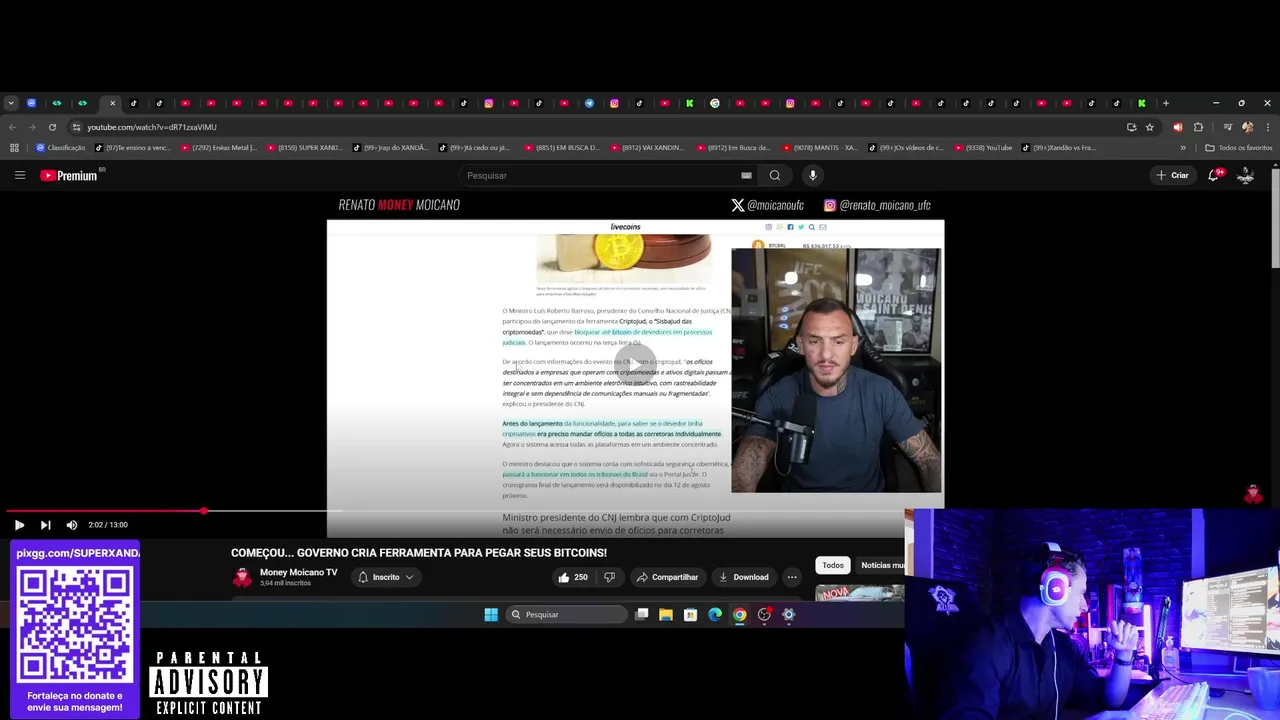Screen dimensions: 1280x720
Task: Reload the page in Chrome
Action: tap(52, 127)
